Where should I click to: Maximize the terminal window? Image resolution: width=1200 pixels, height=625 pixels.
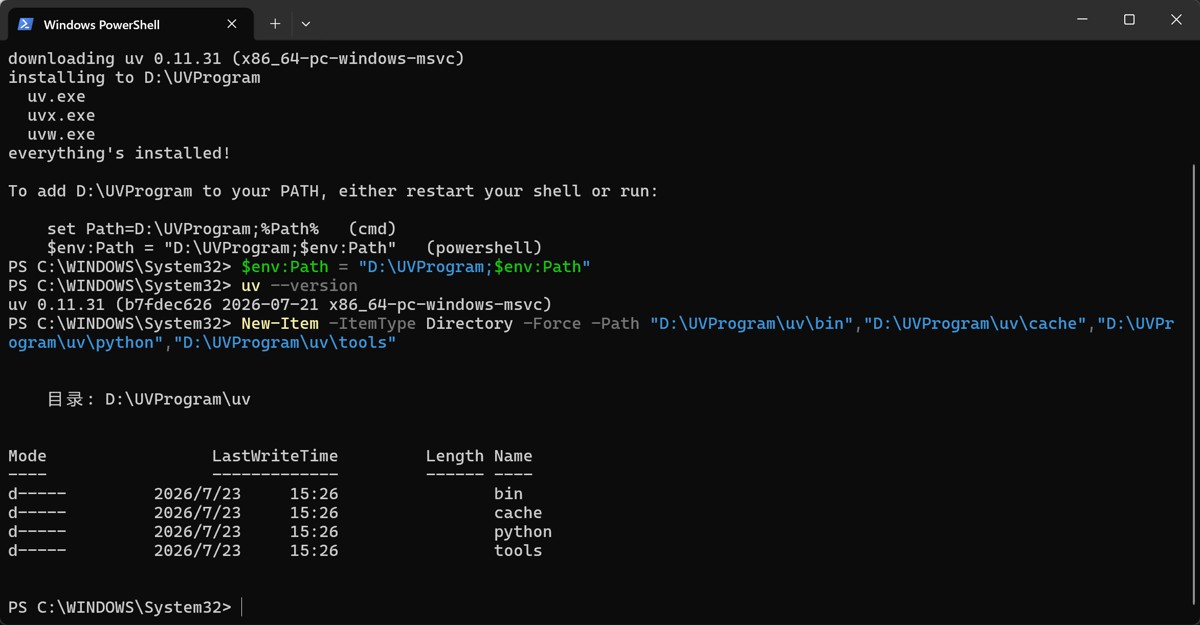pyautogui.click(x=1129, y=20)
